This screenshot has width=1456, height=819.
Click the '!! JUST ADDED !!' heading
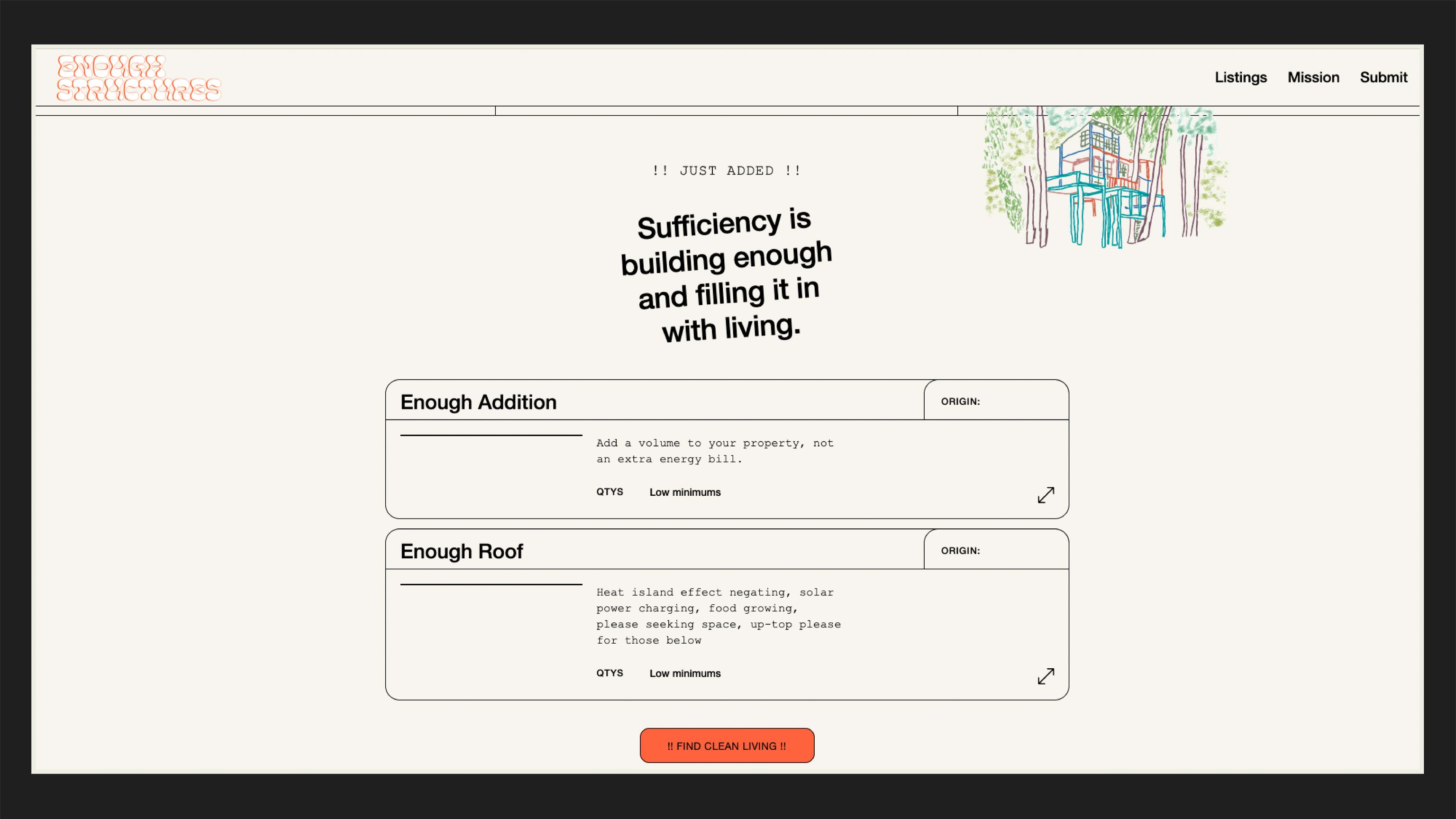[x=726, y=171]
